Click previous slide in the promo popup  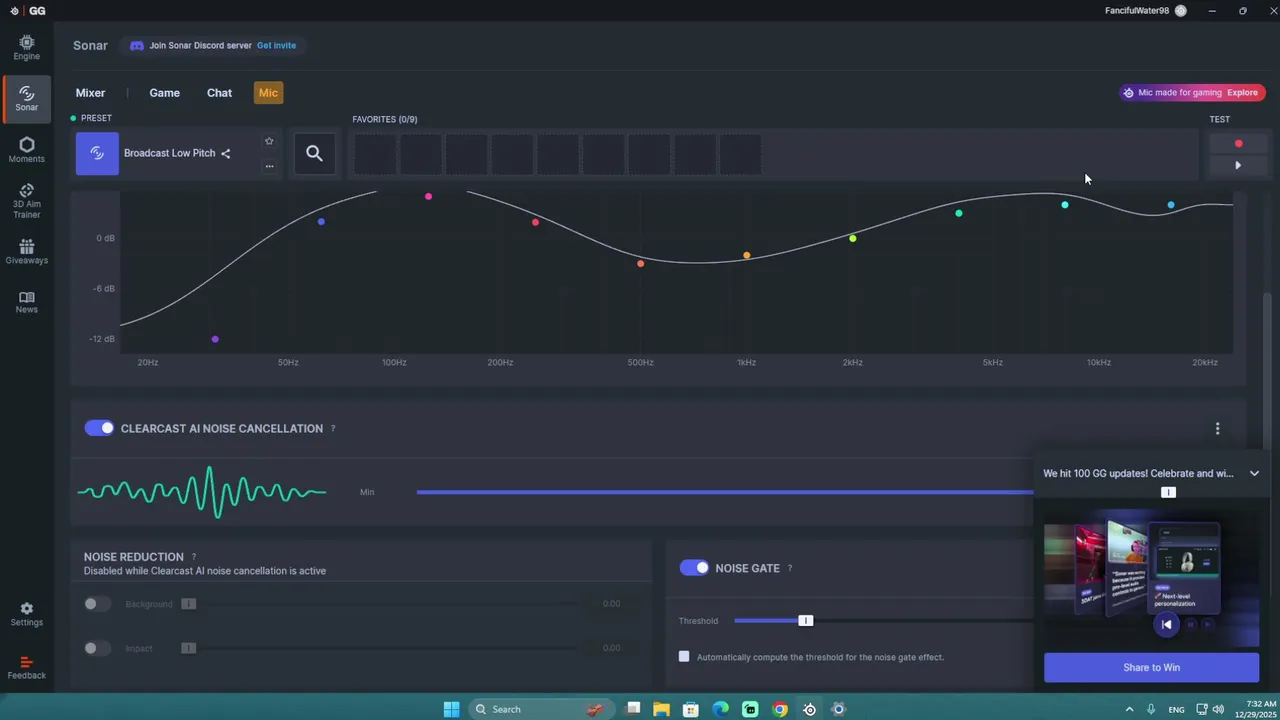1166,625
